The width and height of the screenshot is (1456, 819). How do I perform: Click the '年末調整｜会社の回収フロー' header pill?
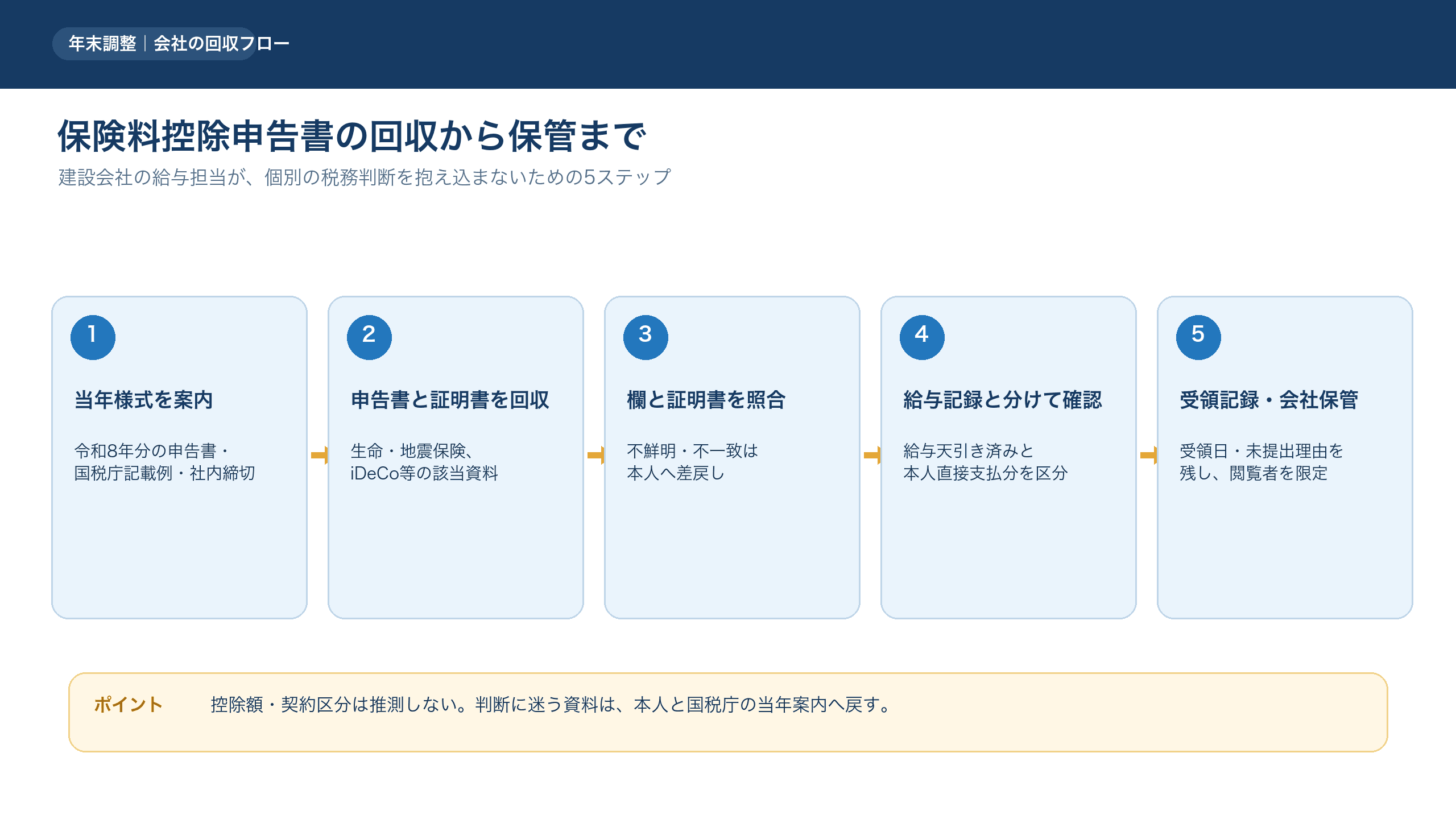154,44
